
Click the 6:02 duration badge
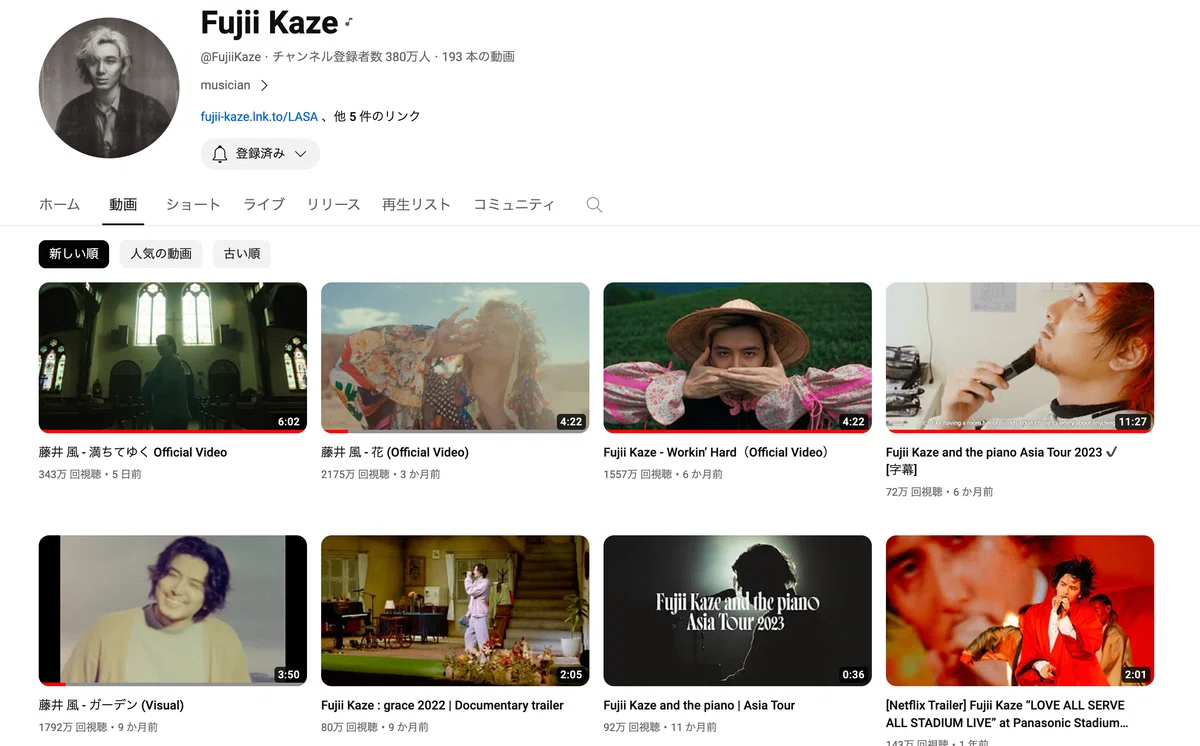(x=289, y=422)
